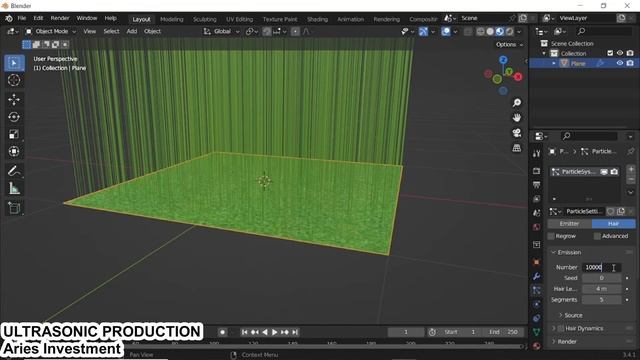This screenshot has height=360, width=640.
Task: Toggle particle system viewport display icon
Action: [x=604, y=172]
